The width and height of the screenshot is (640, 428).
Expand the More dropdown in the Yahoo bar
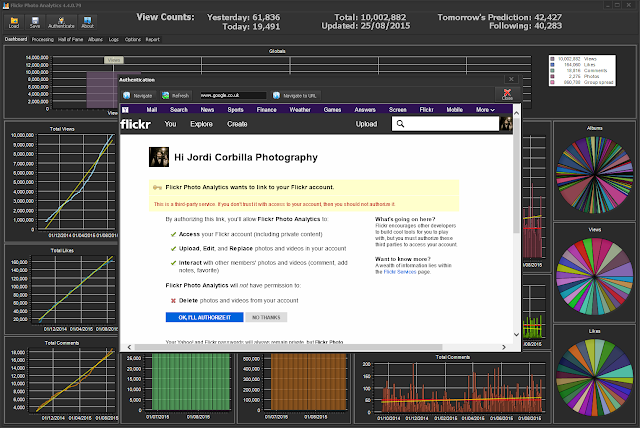[x=485, y=110]
